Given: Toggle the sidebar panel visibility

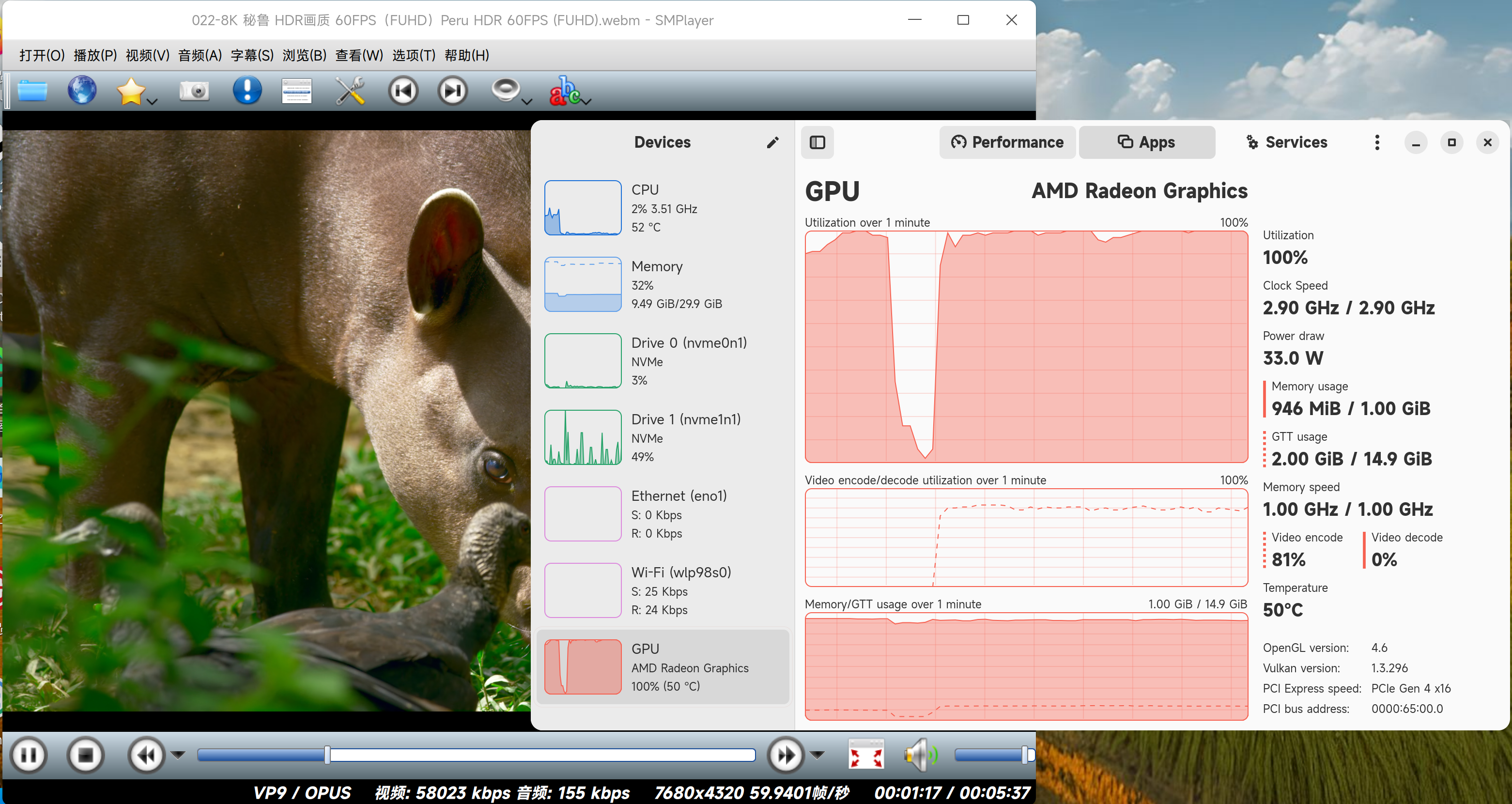Looking at the screenshot, I should point(817,142).
